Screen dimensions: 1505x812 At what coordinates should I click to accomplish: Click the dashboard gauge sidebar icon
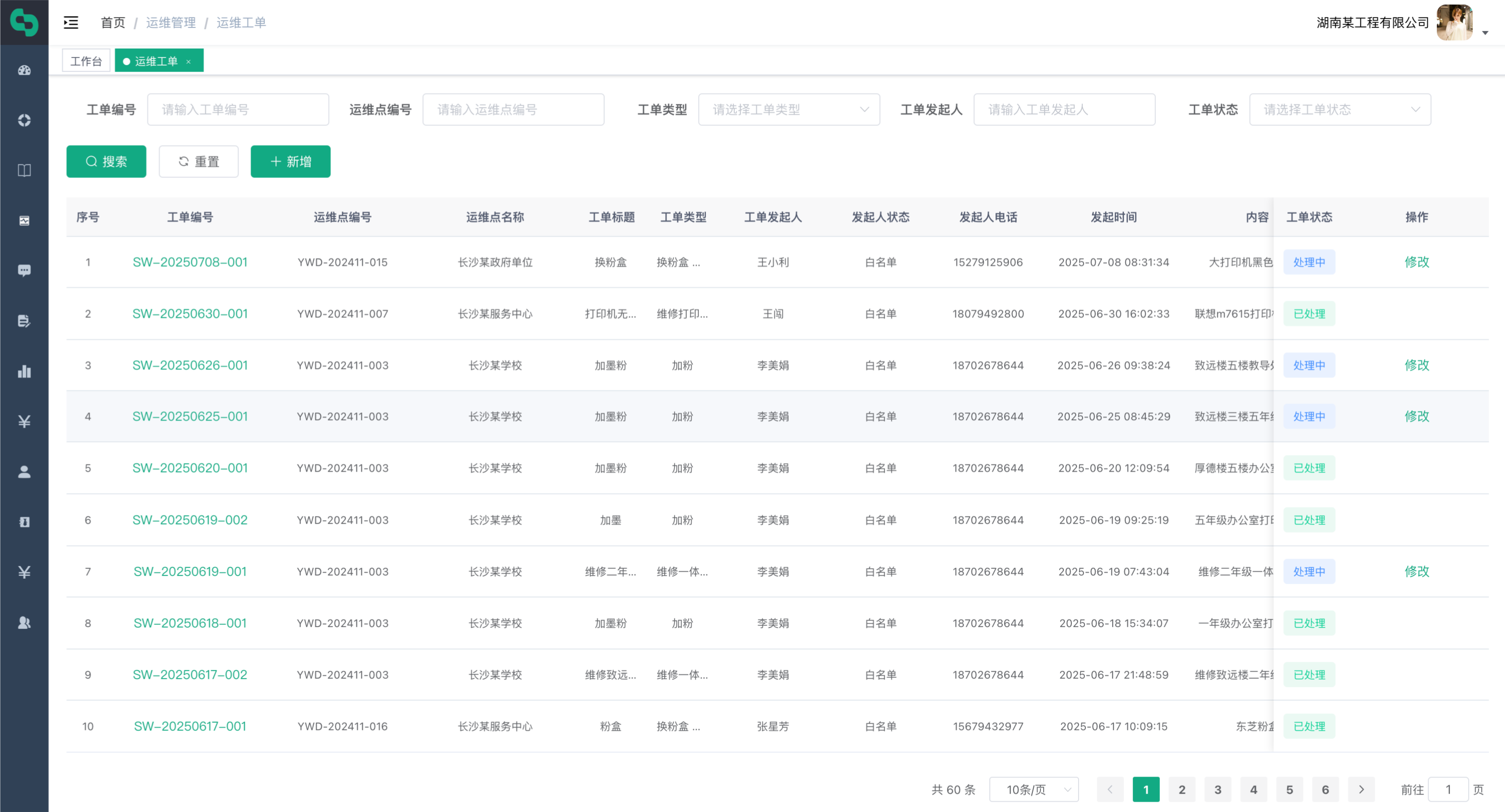click(x=24, y=70)
